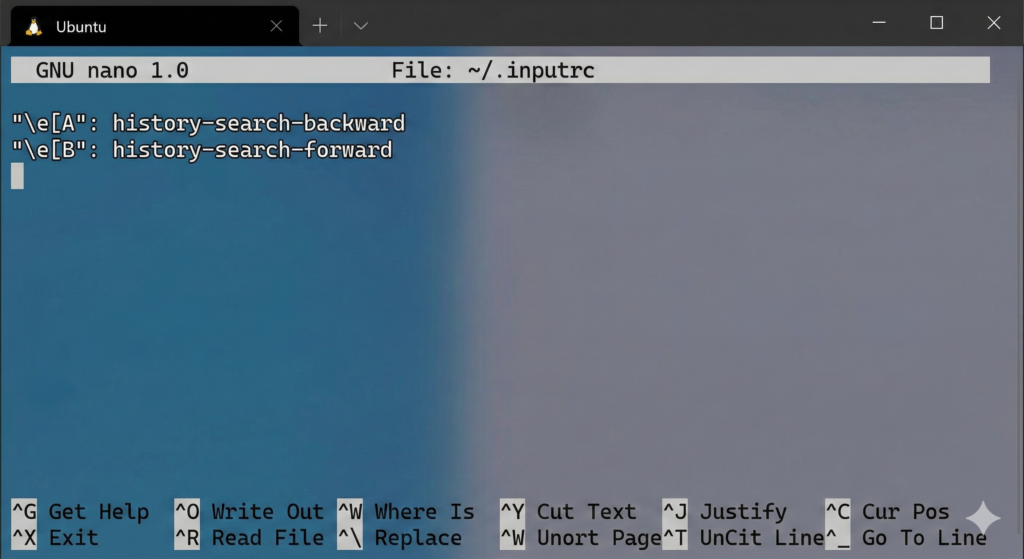This screenshot has width=1024, height=559.
Task: Click the cursor block on the empty third line
Action: pos(17,176)
